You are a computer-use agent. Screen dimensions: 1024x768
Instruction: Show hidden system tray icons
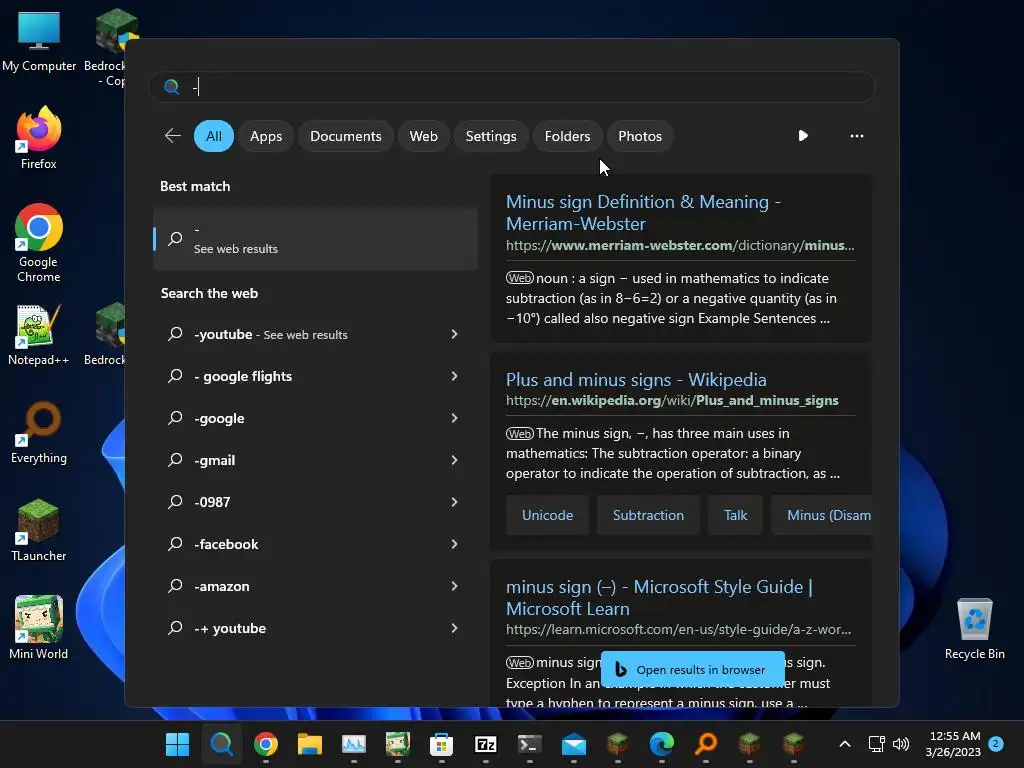click(x=844, y=744)
